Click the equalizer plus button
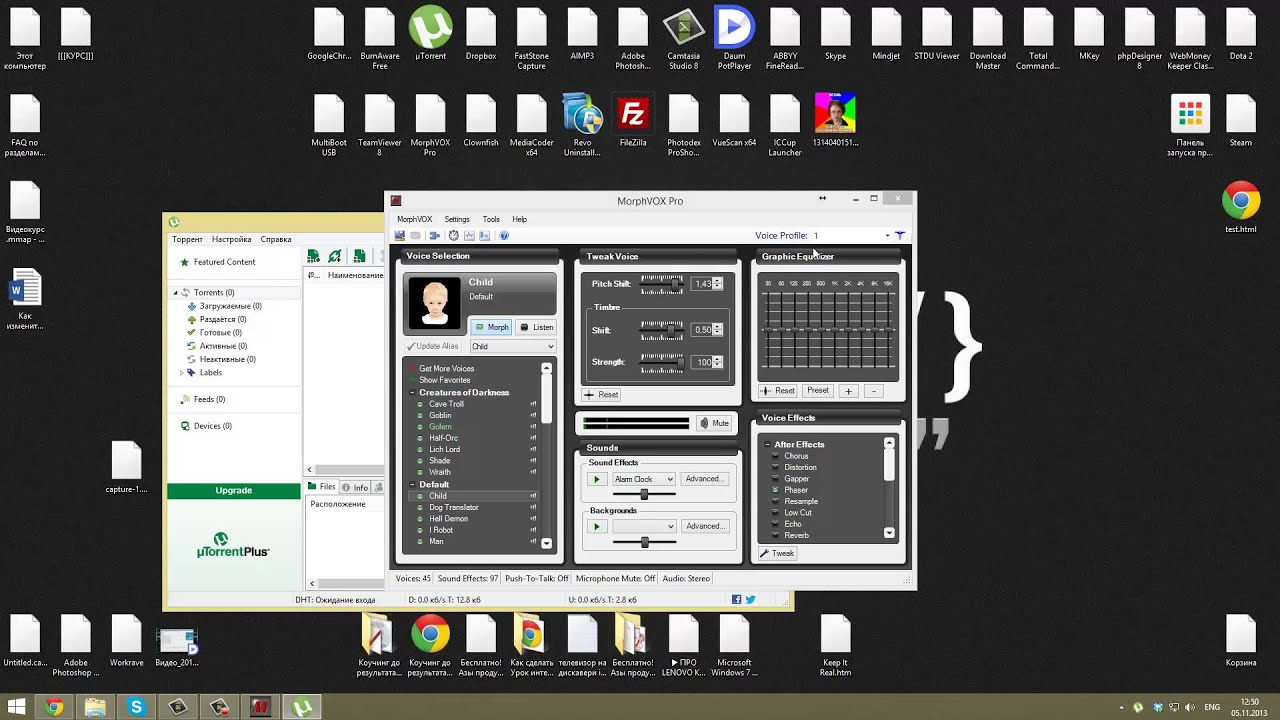Image resolution: width=1280 pixels, height=720 pixels. pyautogui.click(x=848, y=391)
